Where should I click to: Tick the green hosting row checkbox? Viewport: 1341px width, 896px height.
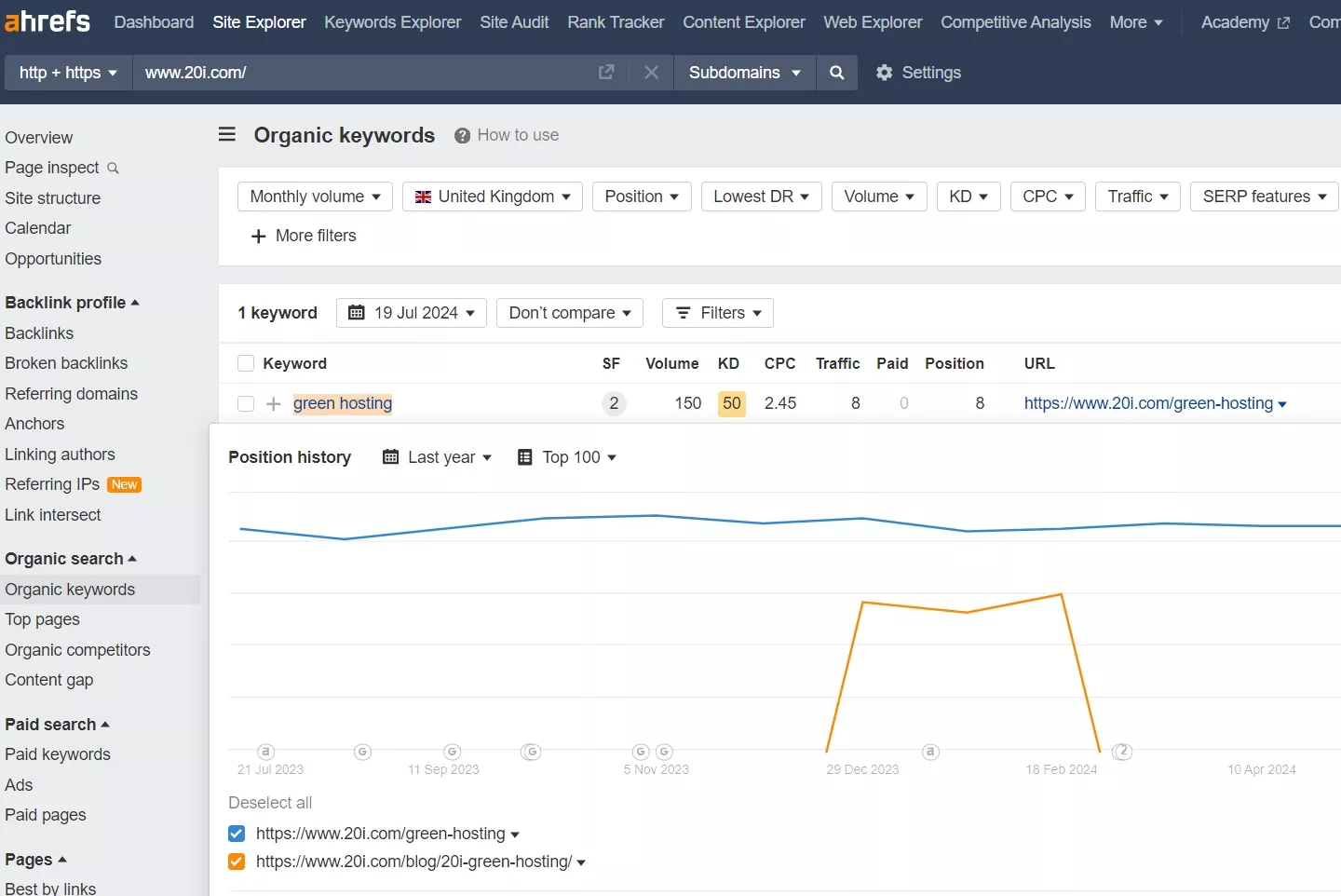[246, 404]
